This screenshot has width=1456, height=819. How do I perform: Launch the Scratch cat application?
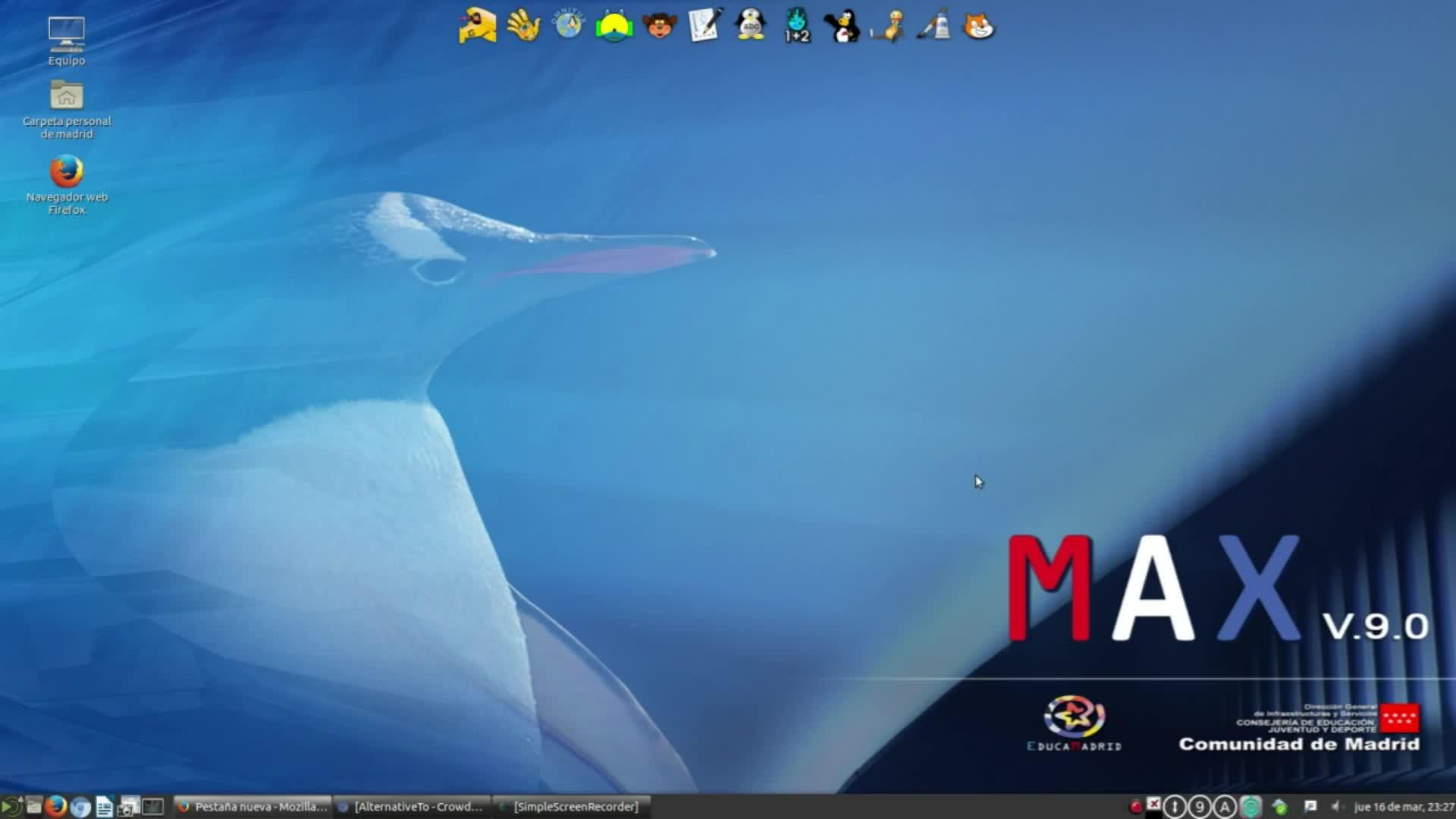(x=978, y=27)
